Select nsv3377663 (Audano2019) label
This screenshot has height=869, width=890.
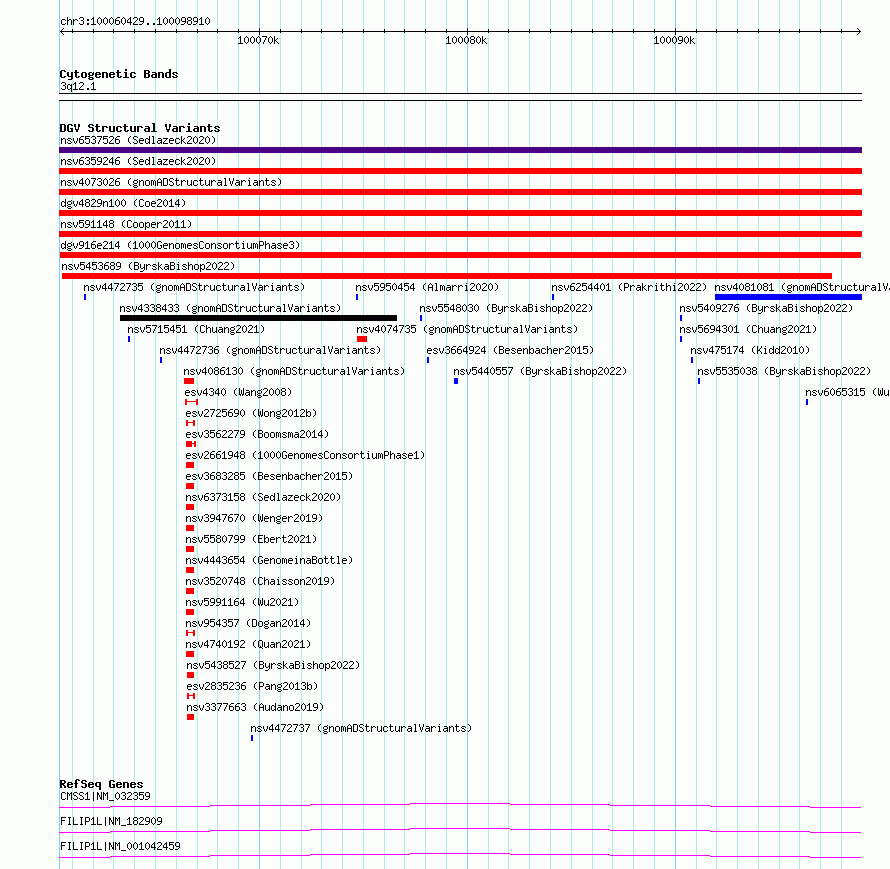255,707
